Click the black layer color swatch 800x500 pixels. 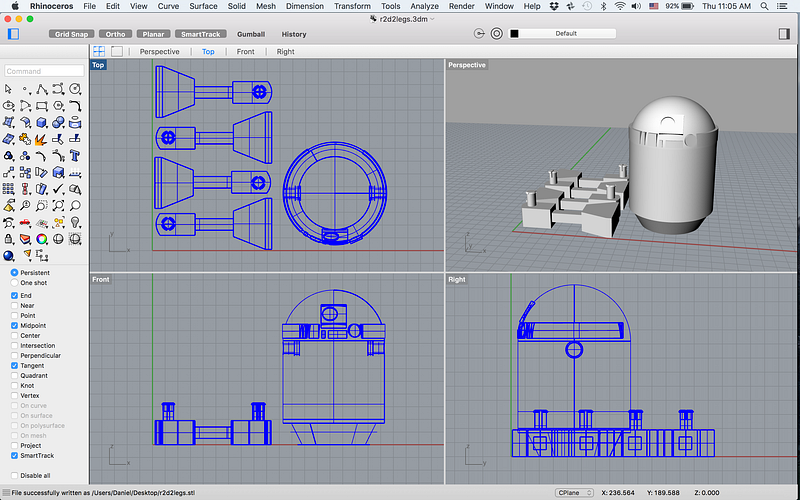tap(514, 34)
